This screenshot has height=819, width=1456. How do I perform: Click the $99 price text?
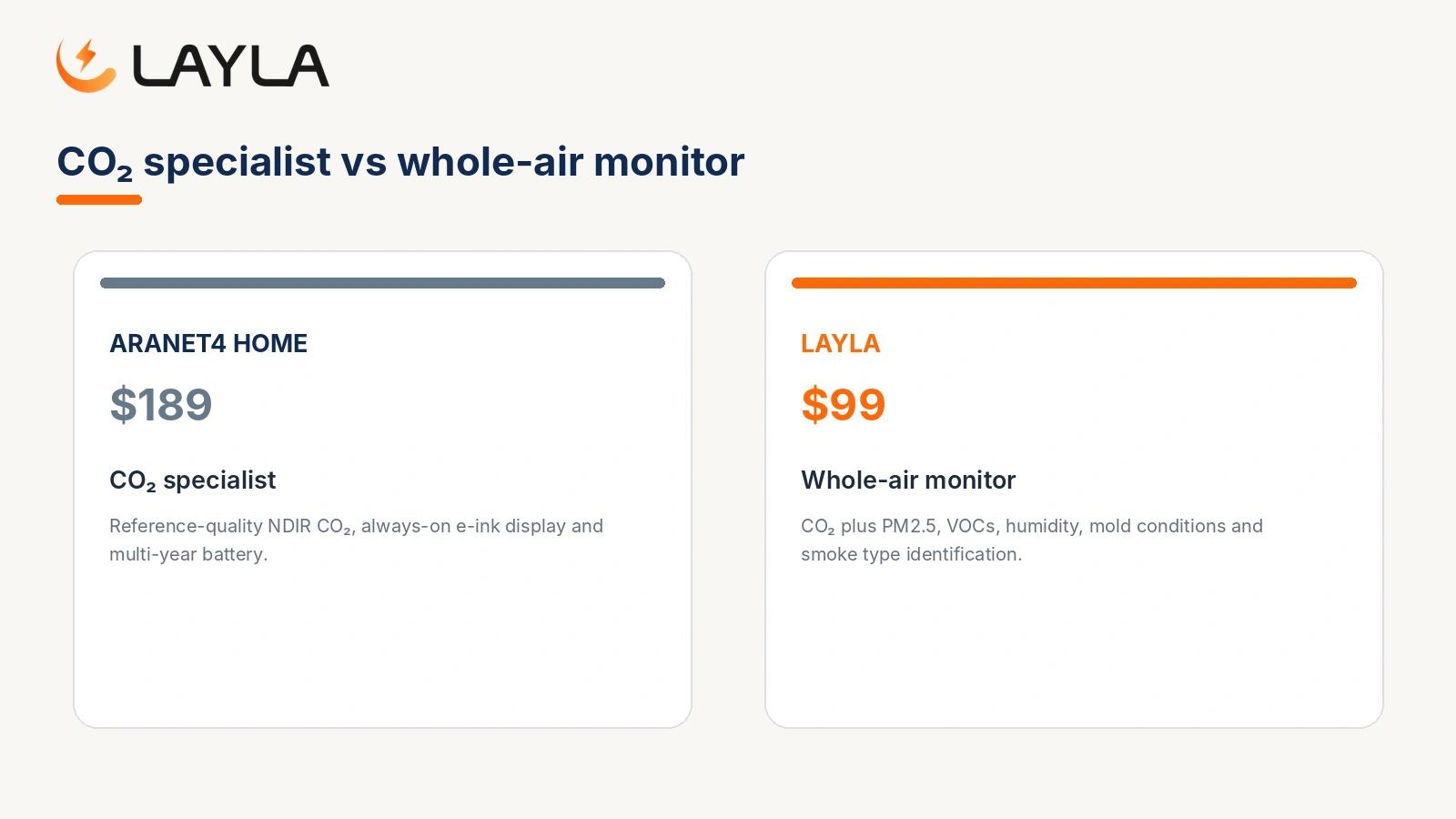pyautogui.click(x=844, y=404)
